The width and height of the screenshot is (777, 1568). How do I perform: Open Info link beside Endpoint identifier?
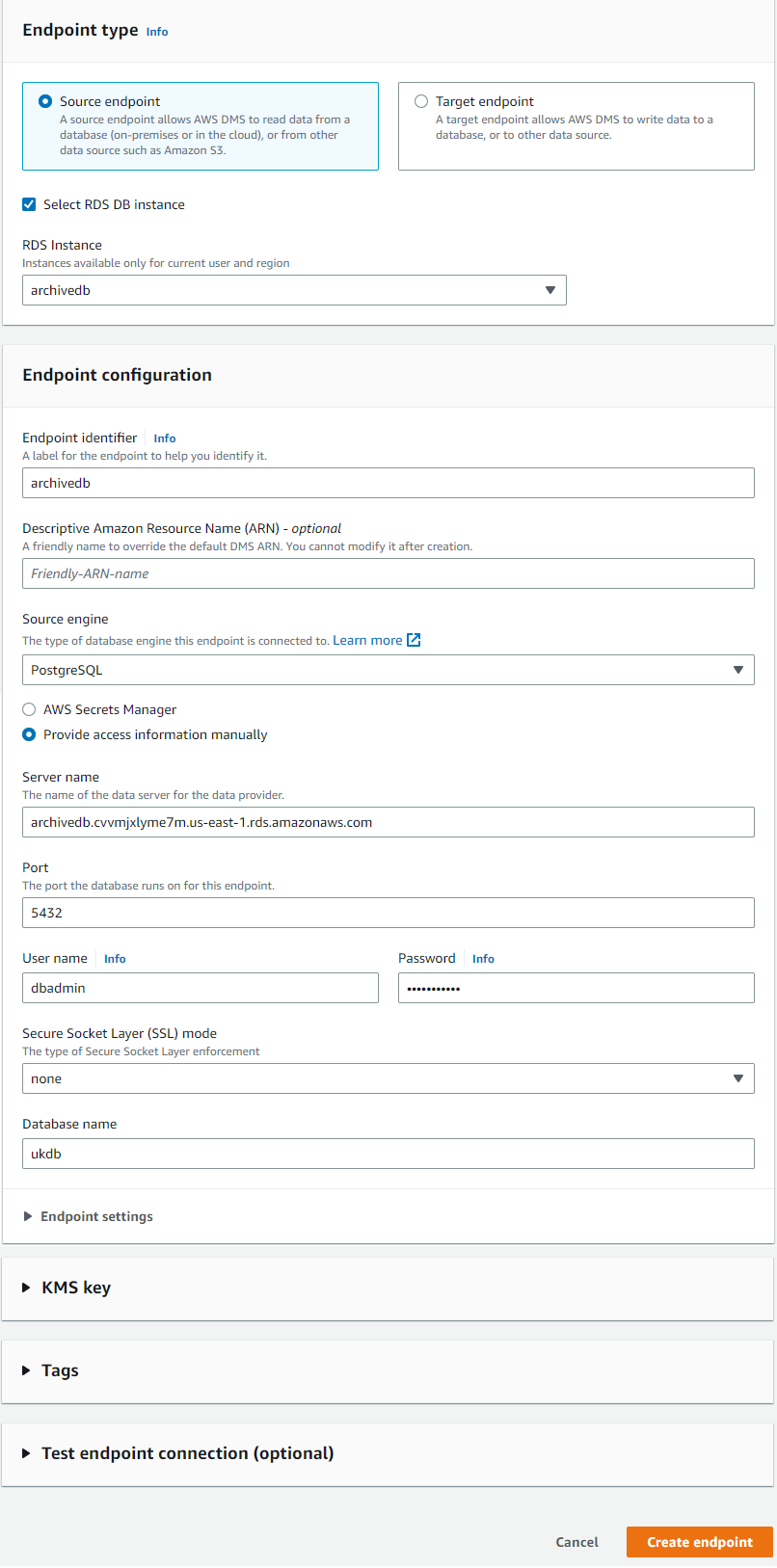click(165, 439)
